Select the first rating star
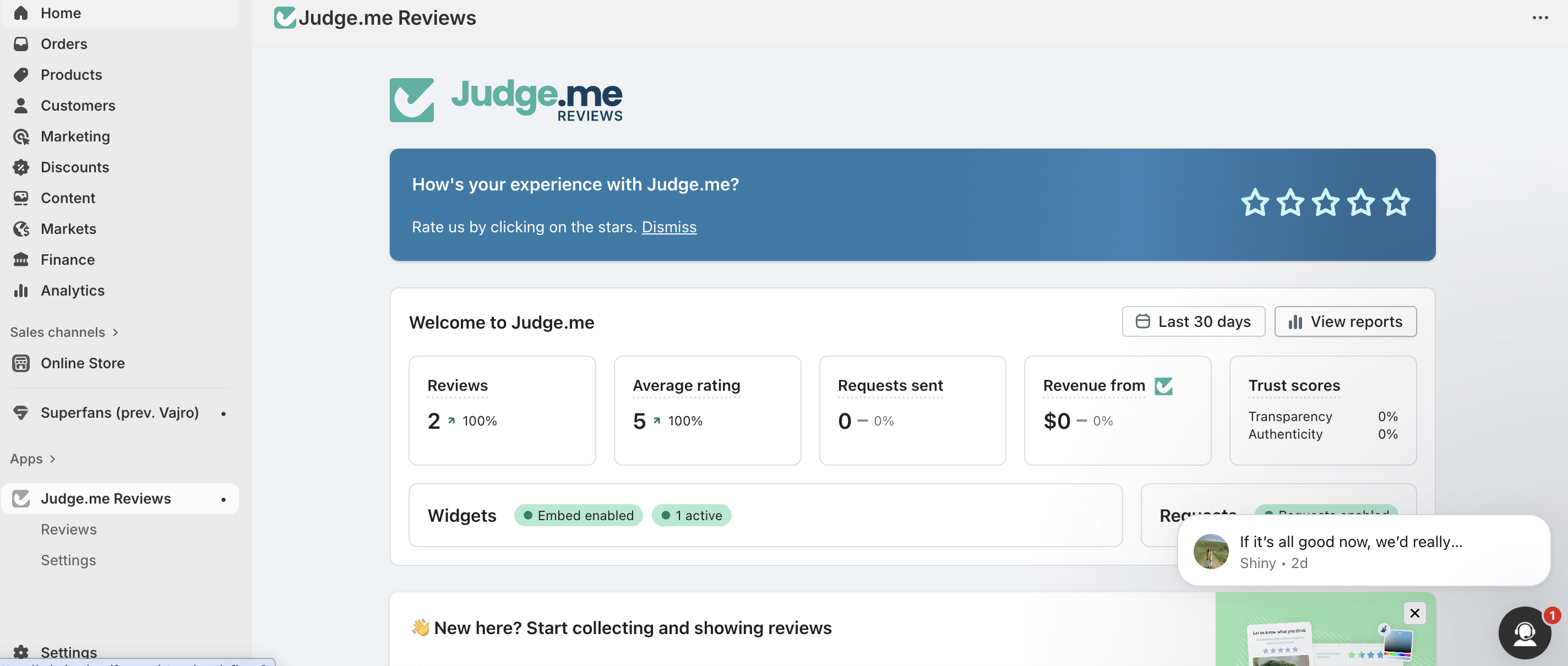The image size is (1568, 666). [x=1255, y=203]
